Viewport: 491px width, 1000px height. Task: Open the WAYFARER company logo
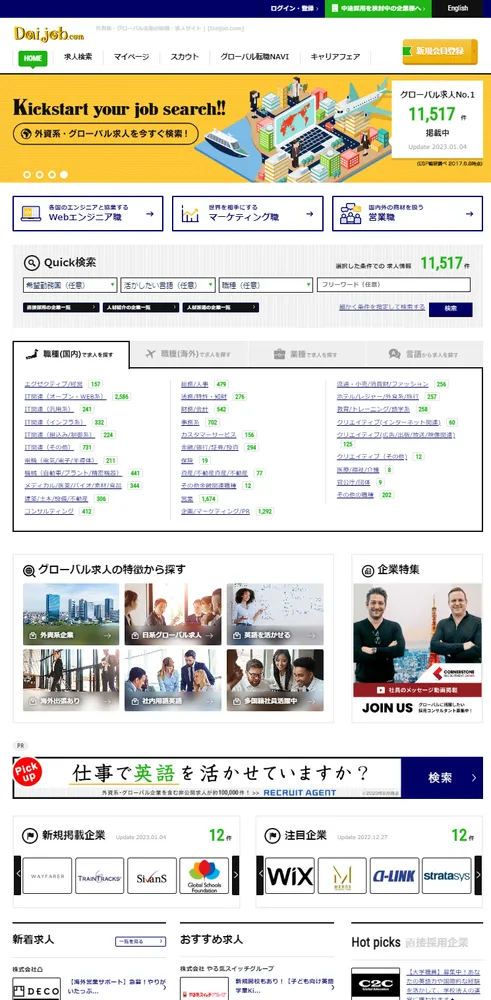pyautogui.click(x=47, y=876)
